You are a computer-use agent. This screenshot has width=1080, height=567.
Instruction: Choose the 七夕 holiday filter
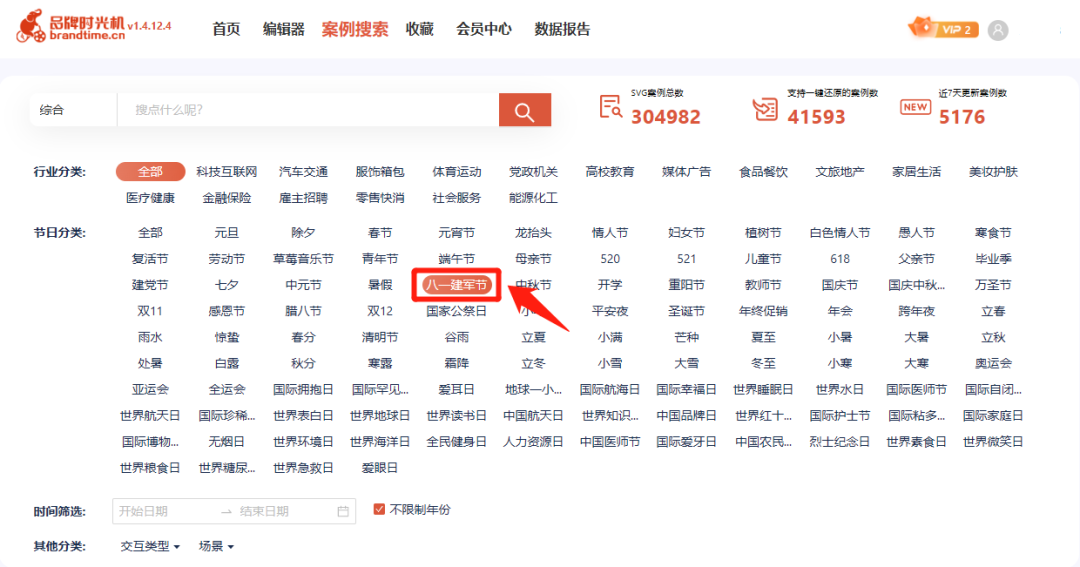pos(227,285)
